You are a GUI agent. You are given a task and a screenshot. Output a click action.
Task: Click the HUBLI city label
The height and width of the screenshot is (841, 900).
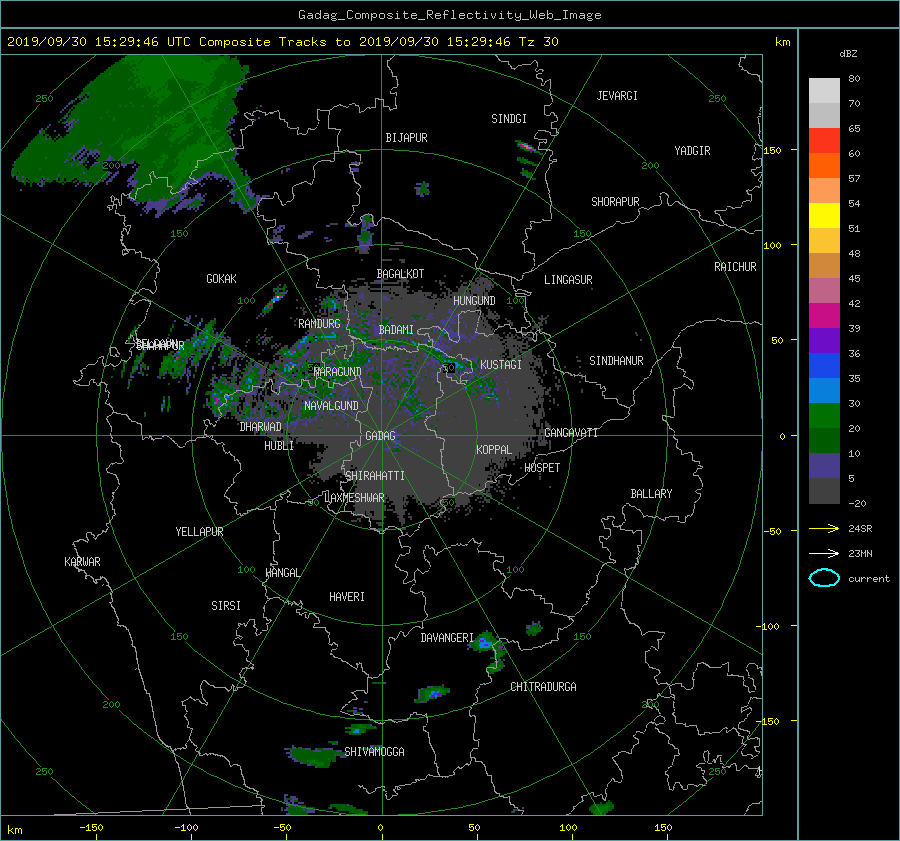tap(278, 446)
